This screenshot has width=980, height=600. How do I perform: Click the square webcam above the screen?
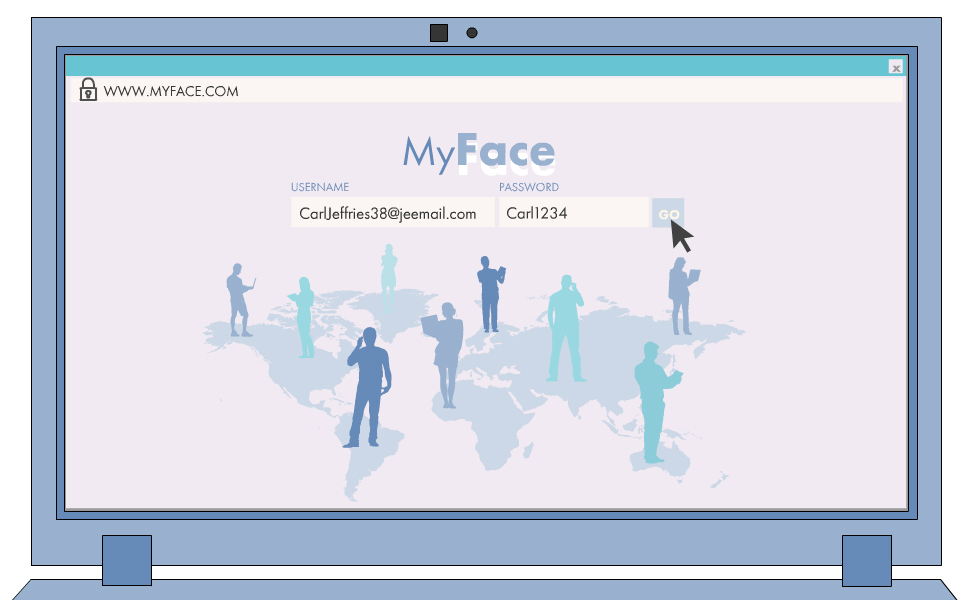point(438,33)
